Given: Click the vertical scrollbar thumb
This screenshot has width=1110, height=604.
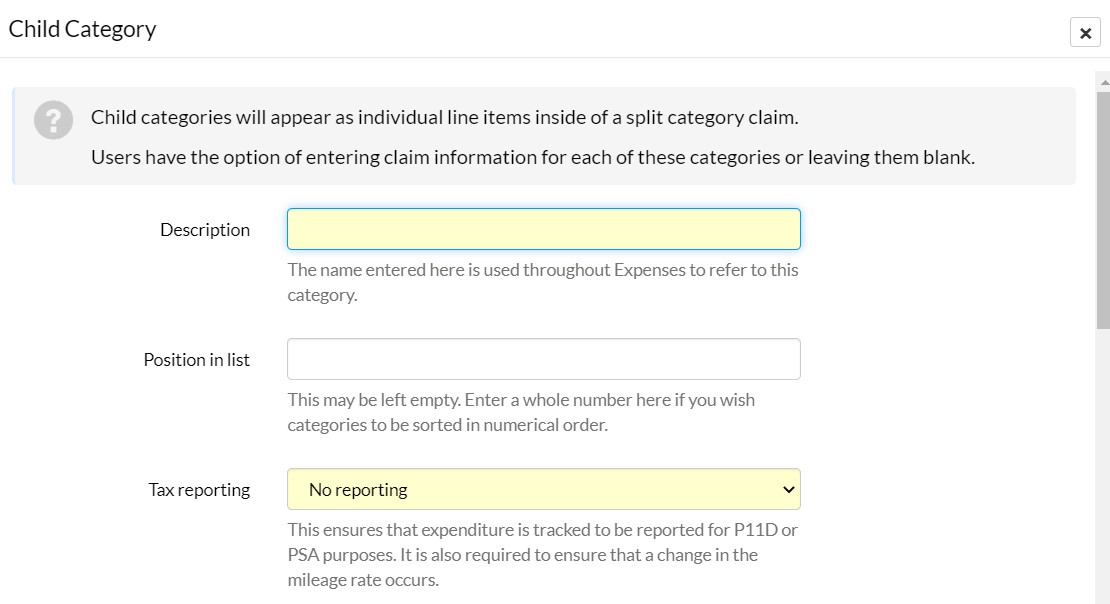Looking at the screenshot, I should pyautogui.click(x=1103, y=210).
